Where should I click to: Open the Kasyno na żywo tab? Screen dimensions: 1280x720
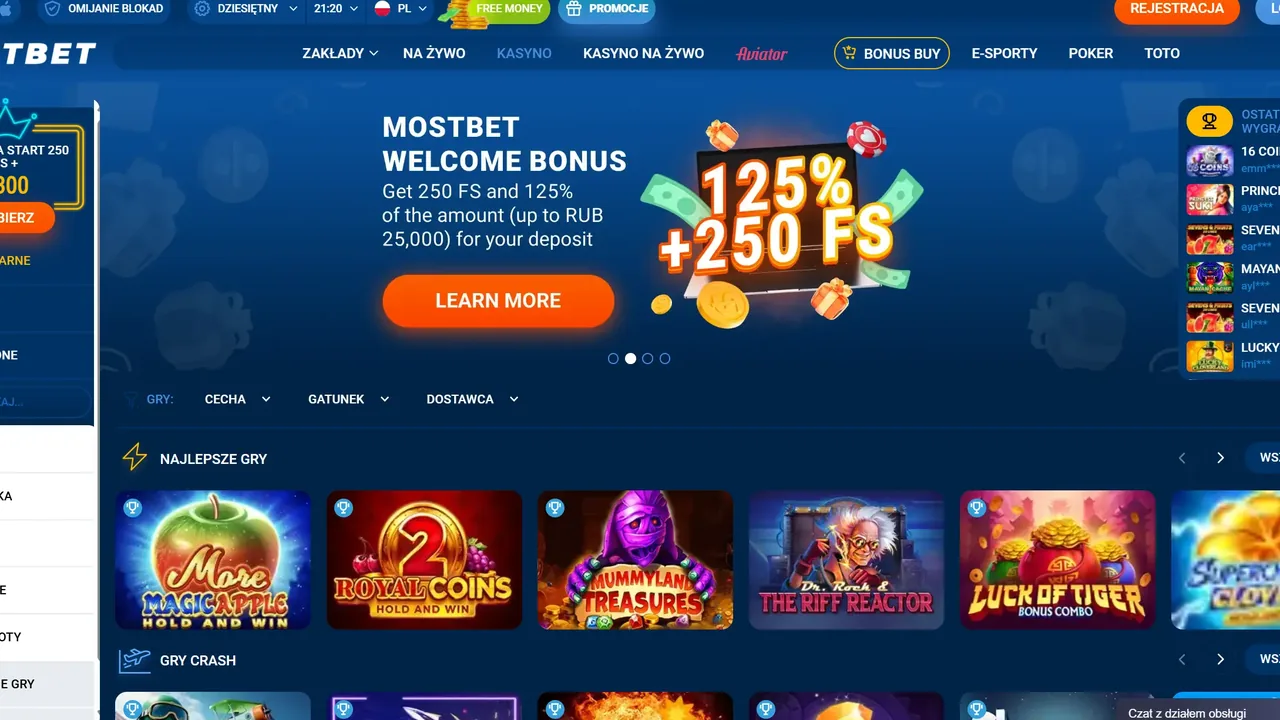click(x=644, y=53)
